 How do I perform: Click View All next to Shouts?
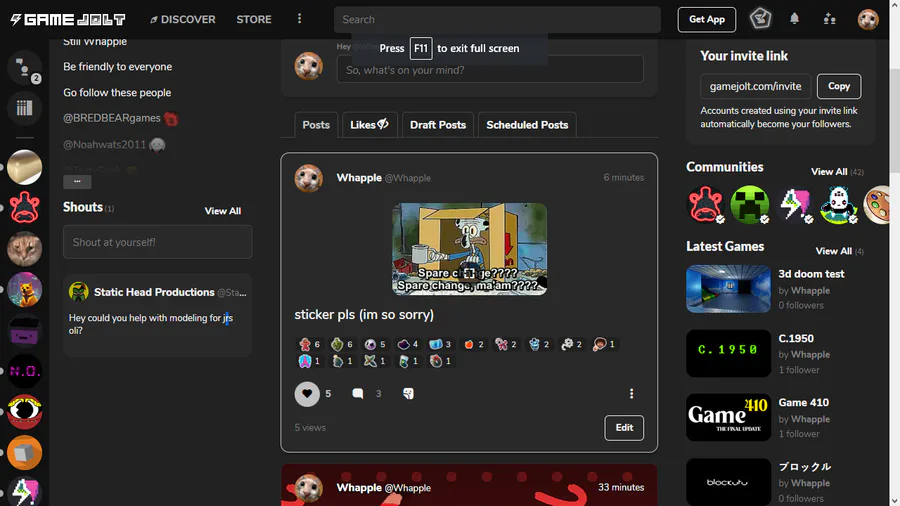click(x=223, y=211)
